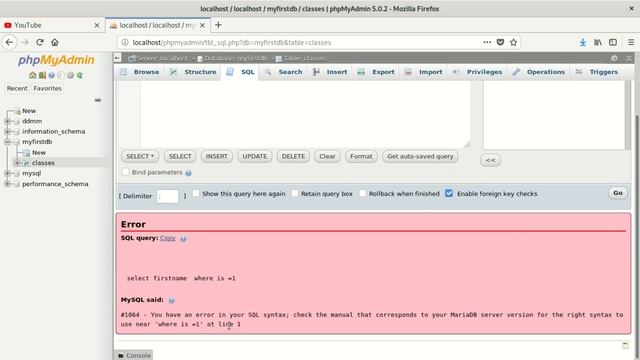Click Get auto-saved query button
The height and width of the screenshot is (360, 640).
(420, 157)
